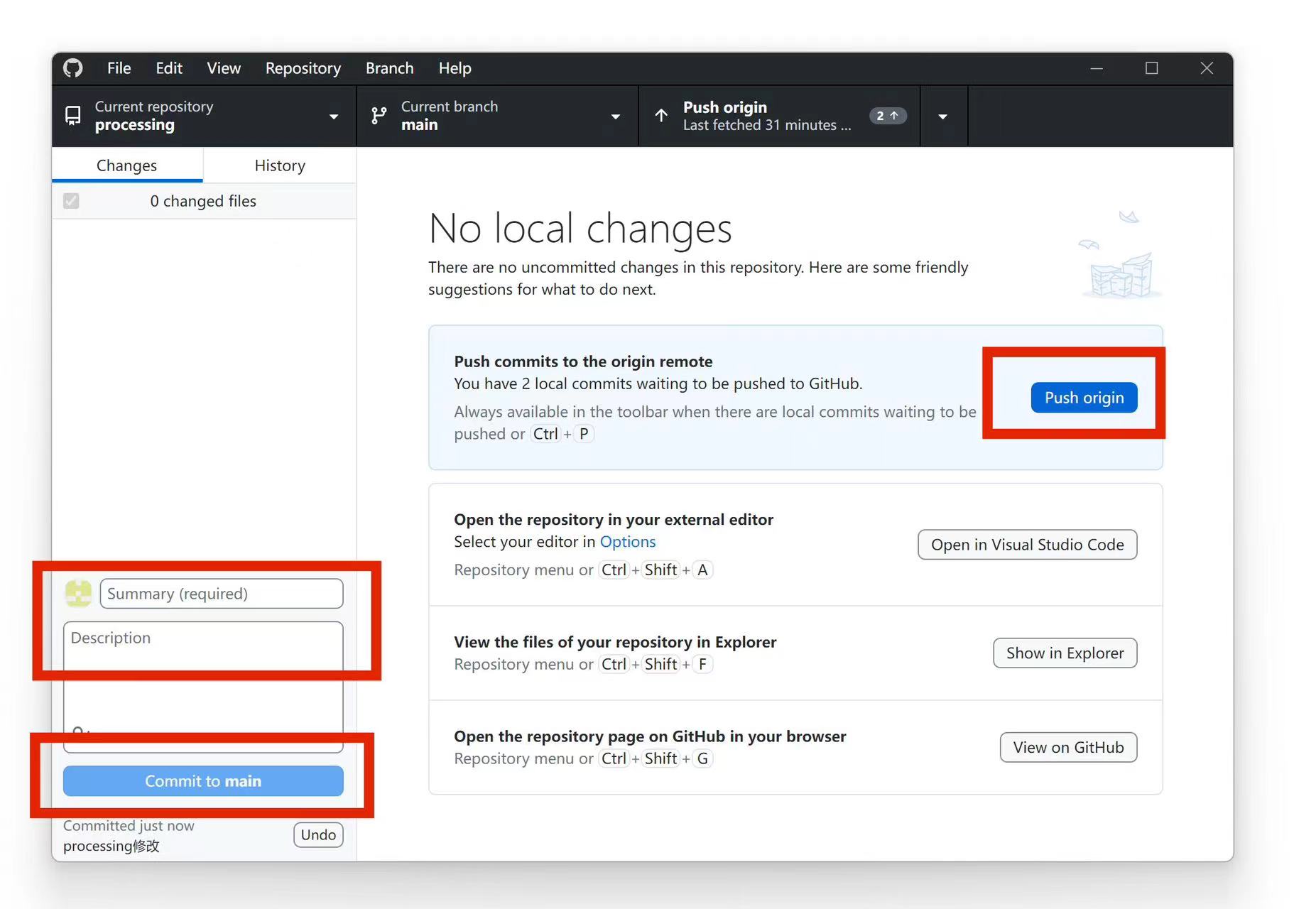Click Open in Visual Studio Code
Screen dimensions: 1316x909
(1027, 545)
